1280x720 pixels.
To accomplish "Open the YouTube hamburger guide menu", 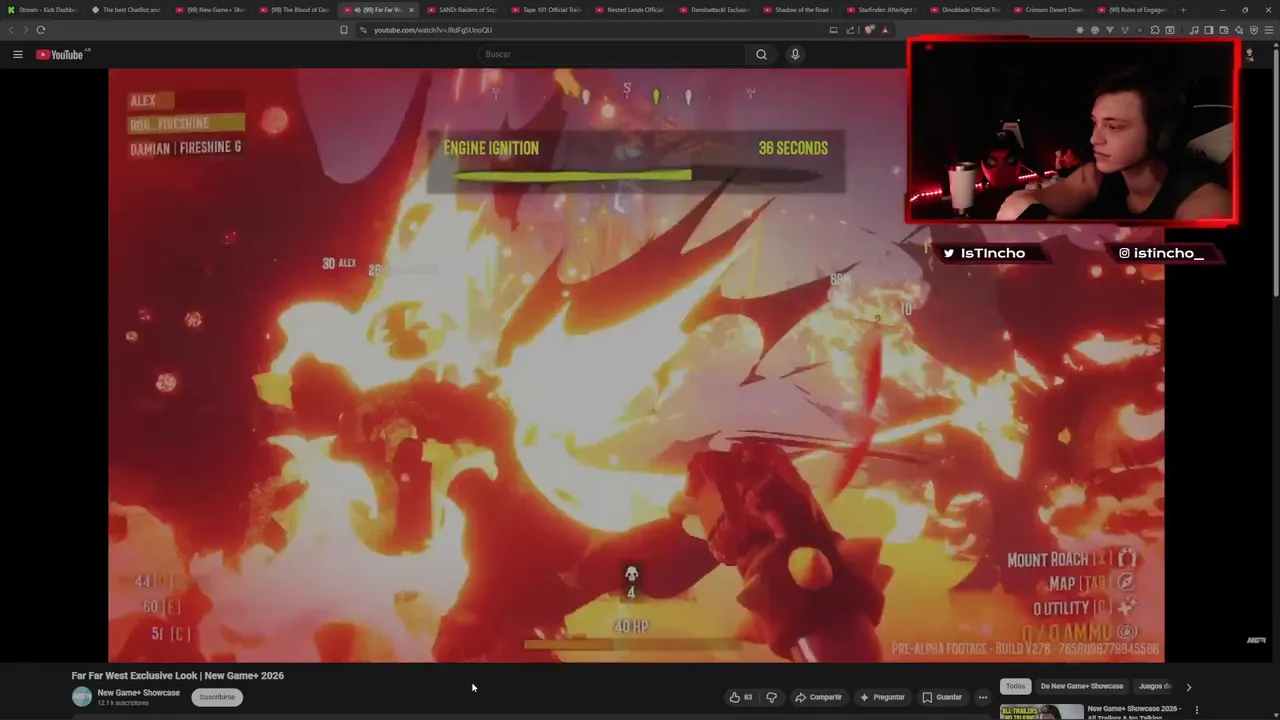I will tap(18, 54).
